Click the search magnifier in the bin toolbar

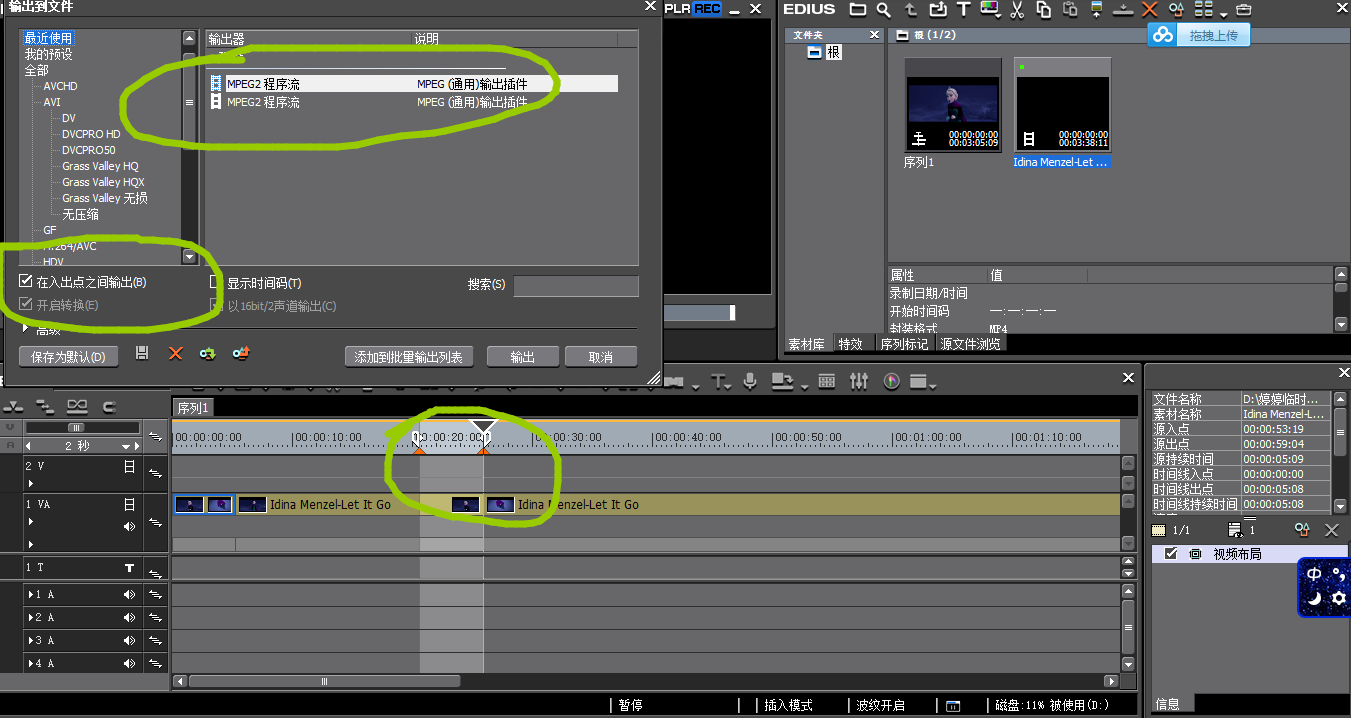pyautogui.click(x=884, y=10)
